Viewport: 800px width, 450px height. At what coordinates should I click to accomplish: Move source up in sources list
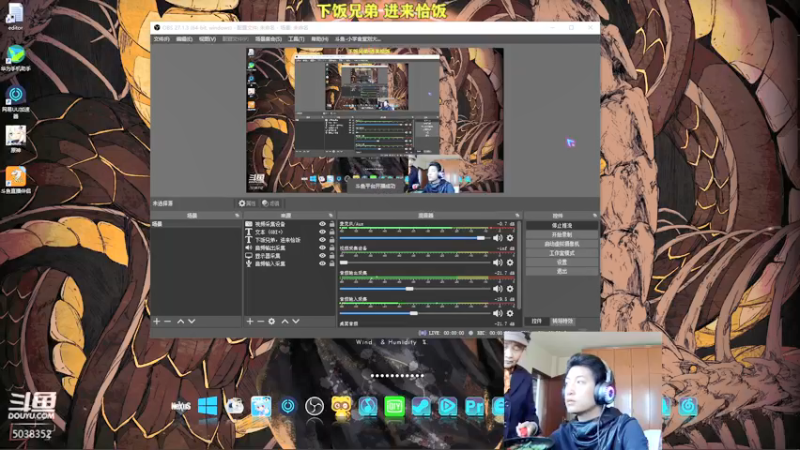285,321
